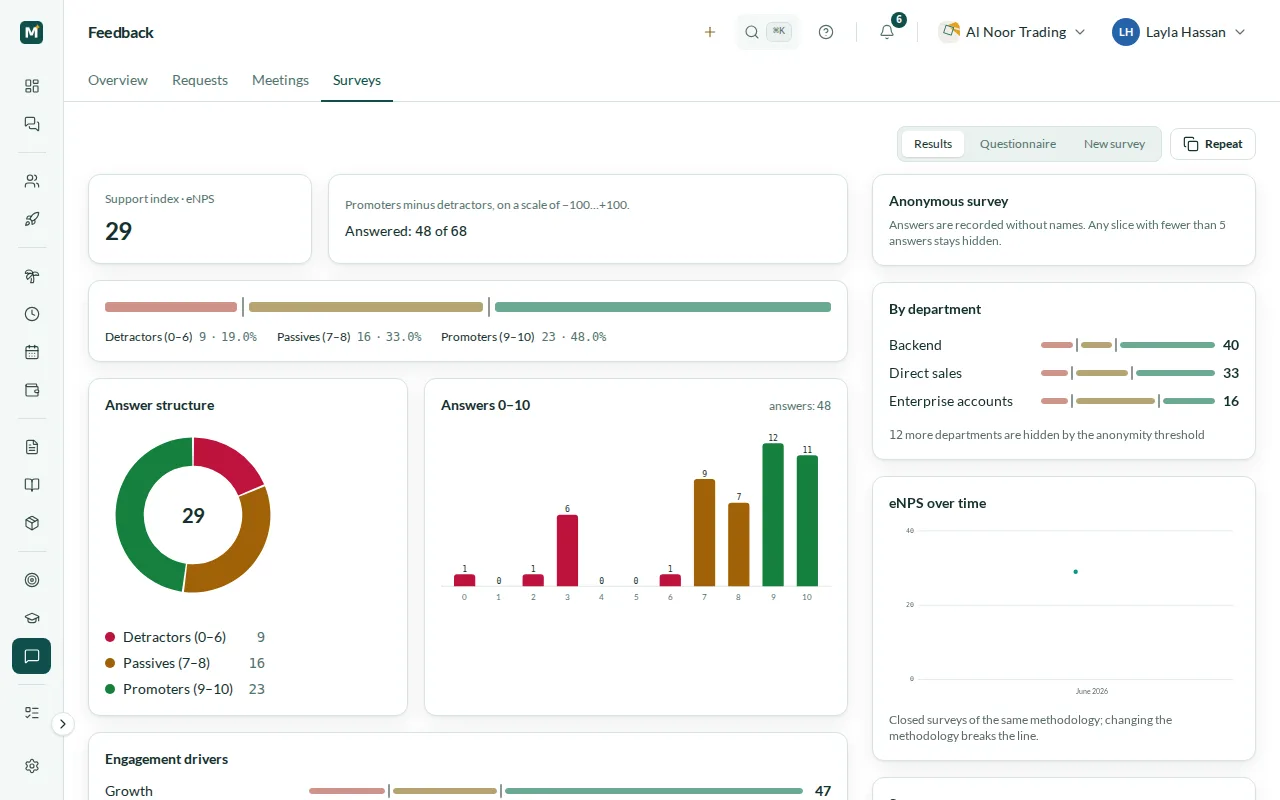Open the settings gear icon
This screenshot has width=1280, height=800.
(32, 766)
